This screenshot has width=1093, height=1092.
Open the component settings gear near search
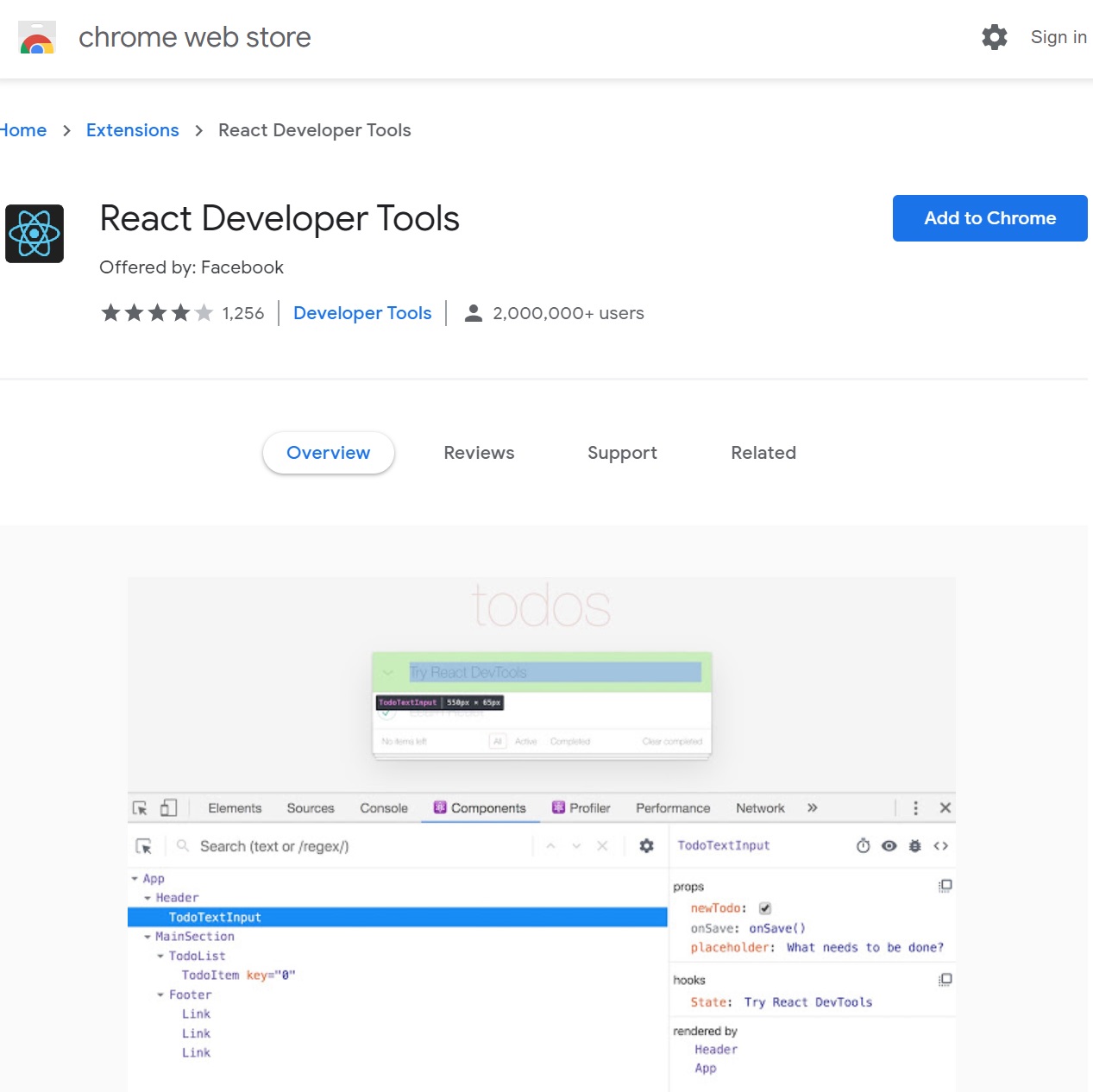[x=646, y=846]
